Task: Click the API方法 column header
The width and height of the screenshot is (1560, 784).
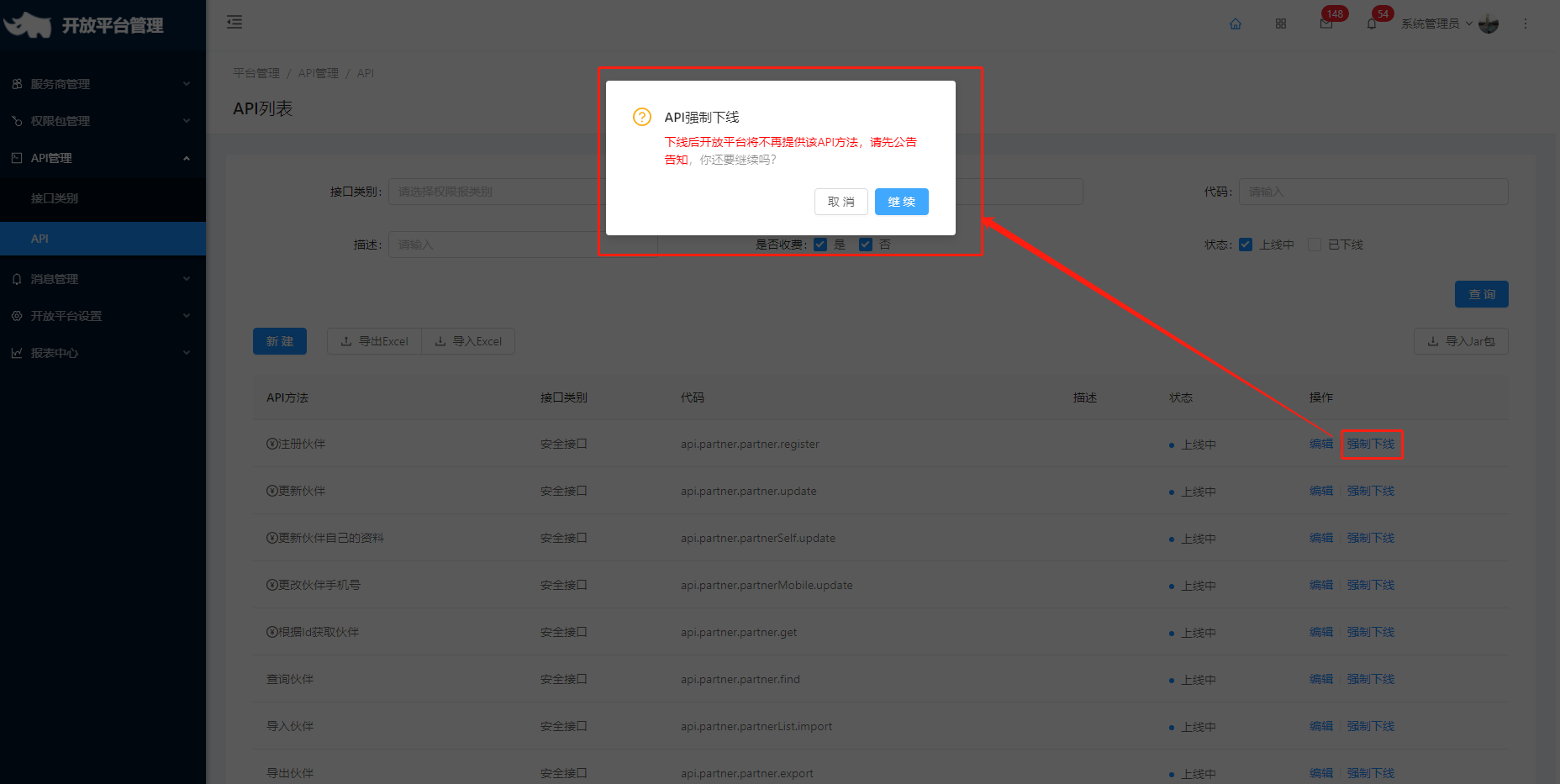Action: 287,397
